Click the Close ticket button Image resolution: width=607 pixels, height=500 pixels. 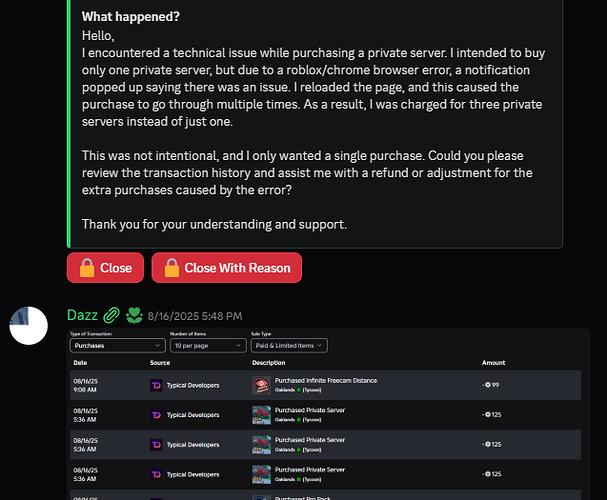point(105,268)
